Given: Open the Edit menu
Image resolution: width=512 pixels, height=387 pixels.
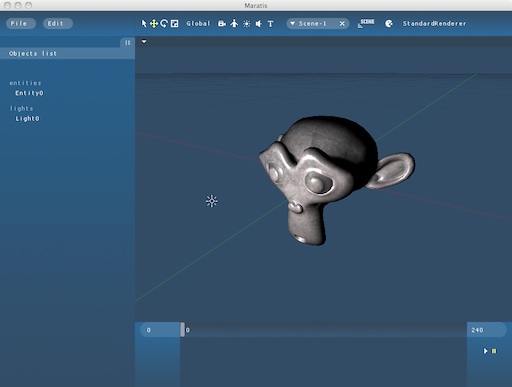Looking at the screenshot, I should tap(58, 23).
